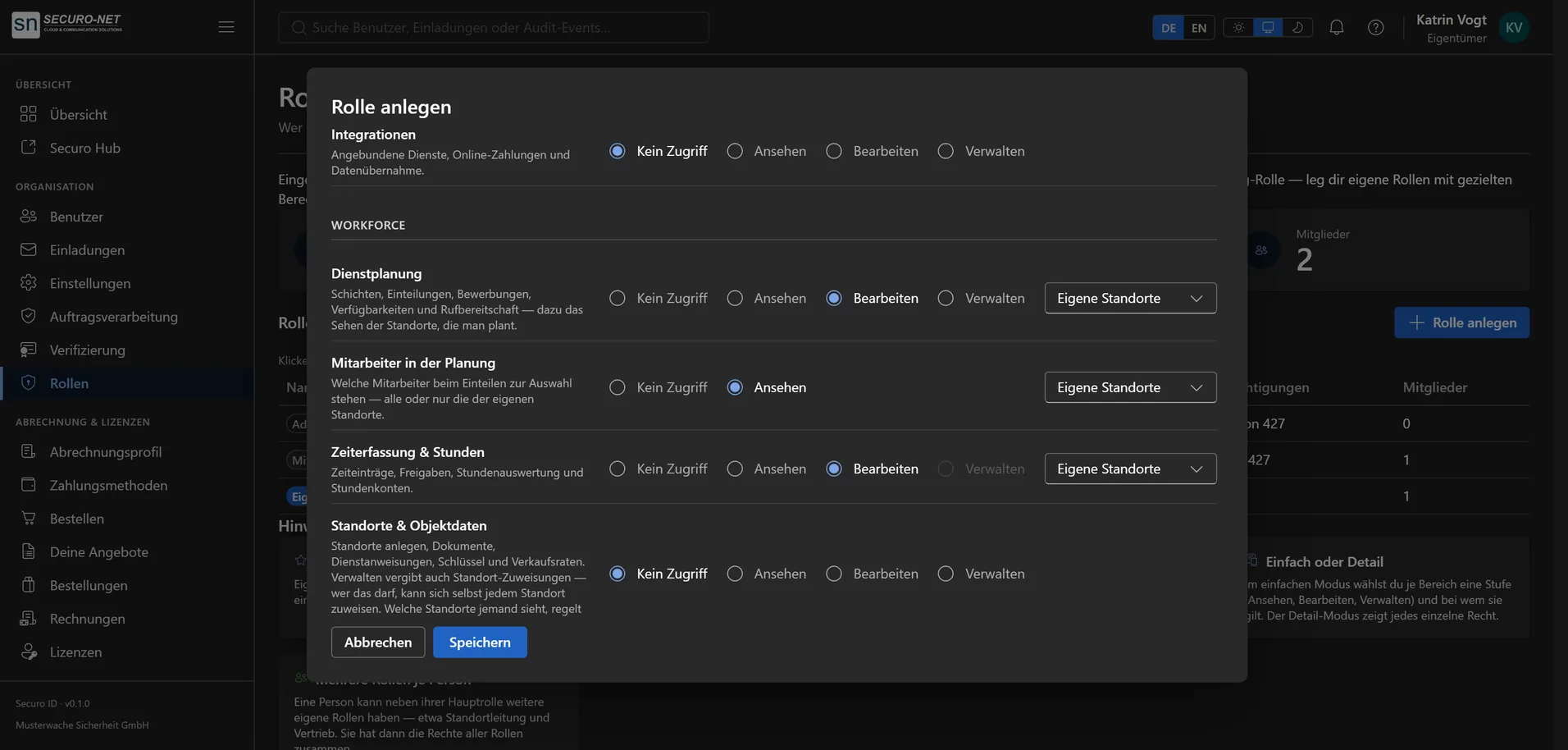Click the Bestellungen clipboard icon

click(x=29, y=585)
